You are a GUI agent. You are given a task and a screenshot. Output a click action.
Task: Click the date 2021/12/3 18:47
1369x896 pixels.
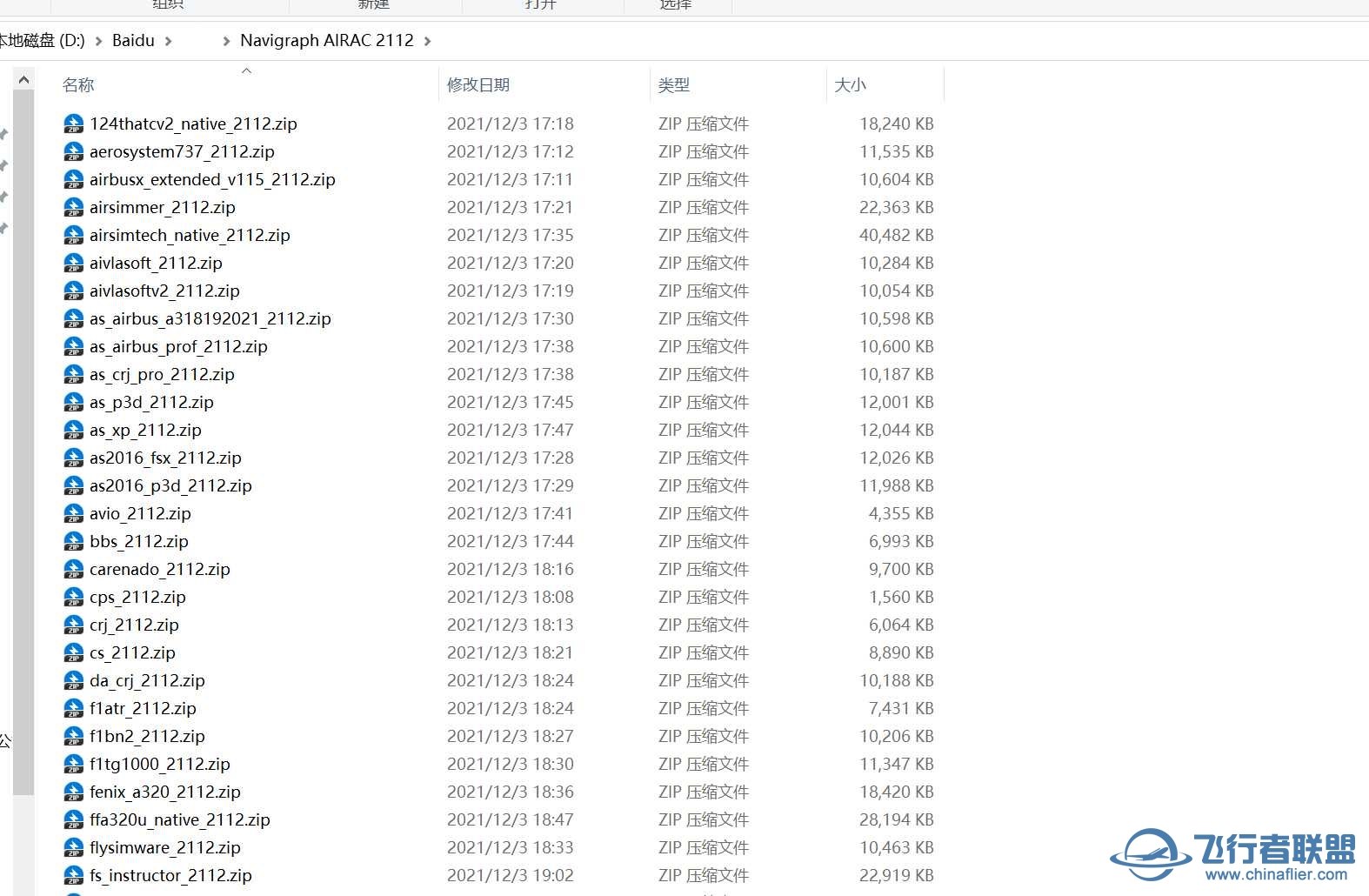pos(511,819)
